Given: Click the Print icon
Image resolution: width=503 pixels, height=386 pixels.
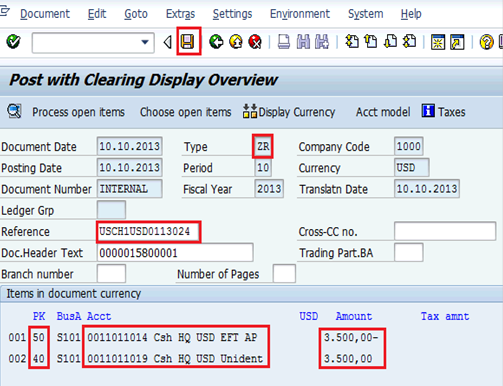Looking at the screenshot, I should 284,42.
